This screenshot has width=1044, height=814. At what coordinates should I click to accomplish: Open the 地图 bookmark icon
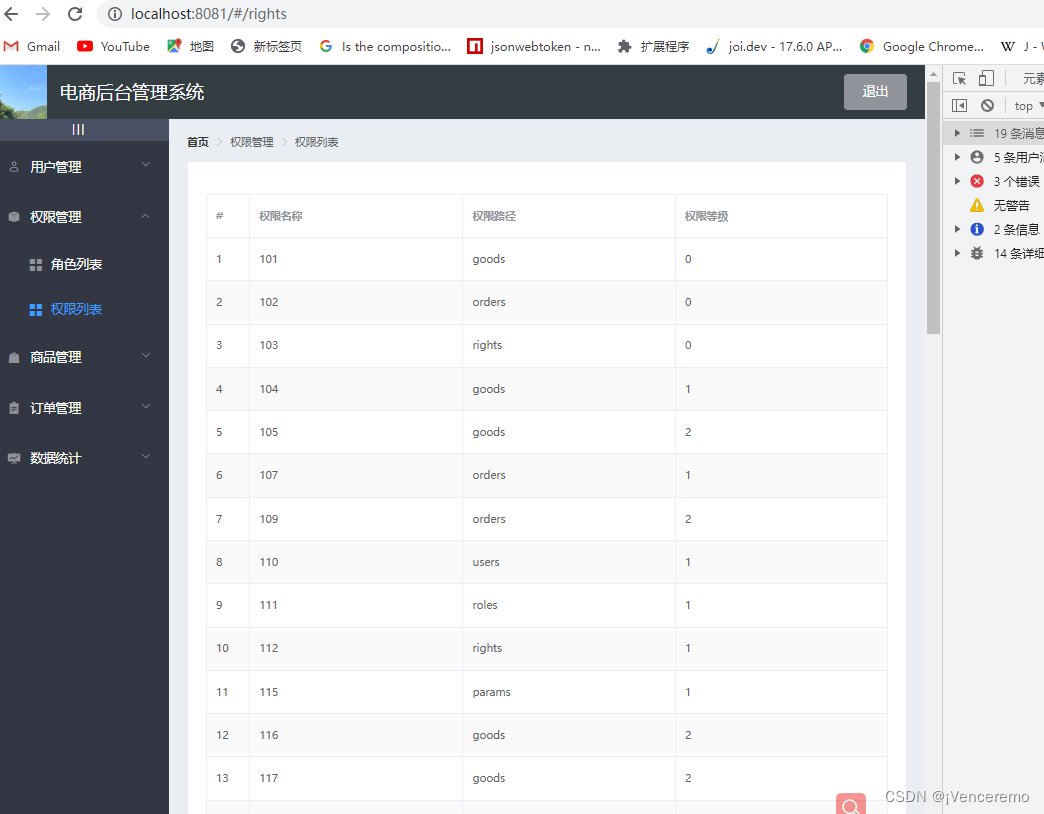(x=172, y=46)
